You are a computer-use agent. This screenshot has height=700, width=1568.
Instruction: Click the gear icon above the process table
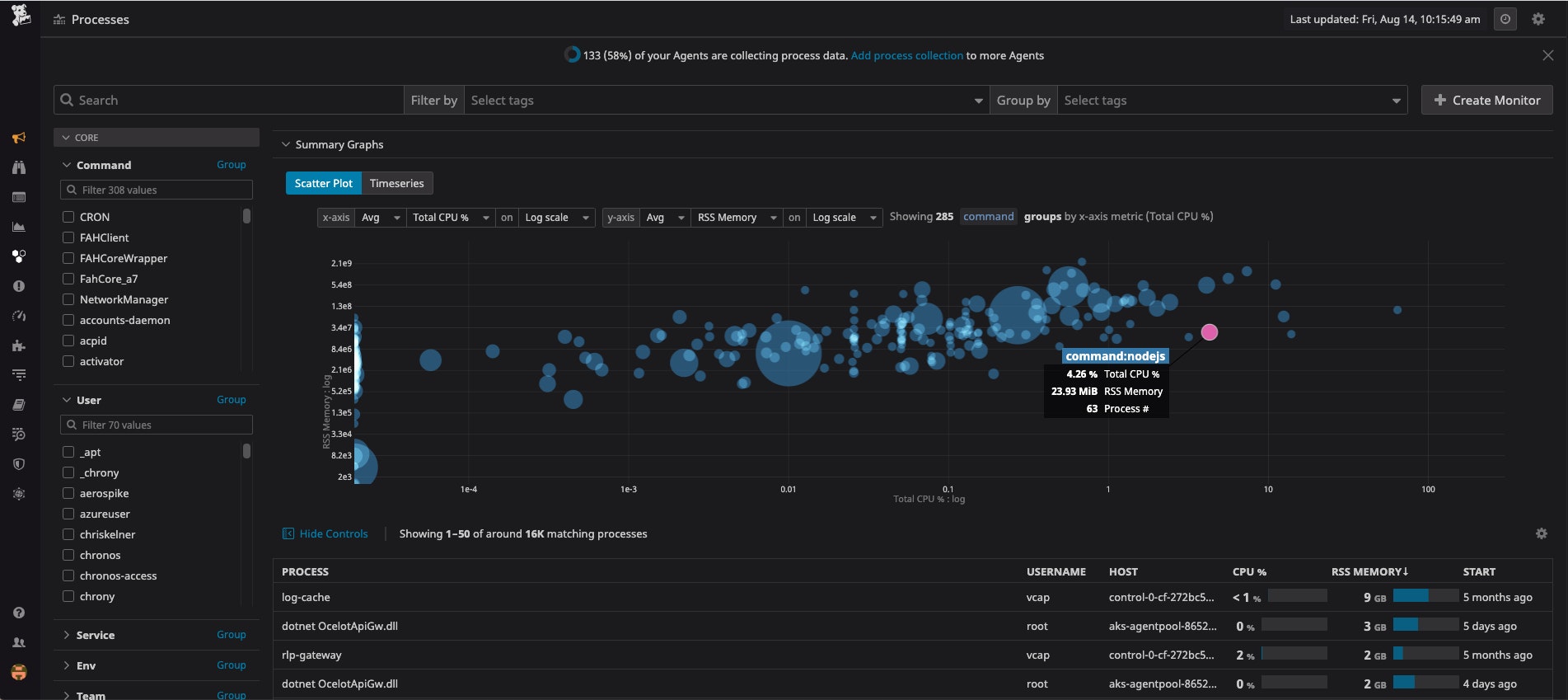click(x=1541, y=533)
